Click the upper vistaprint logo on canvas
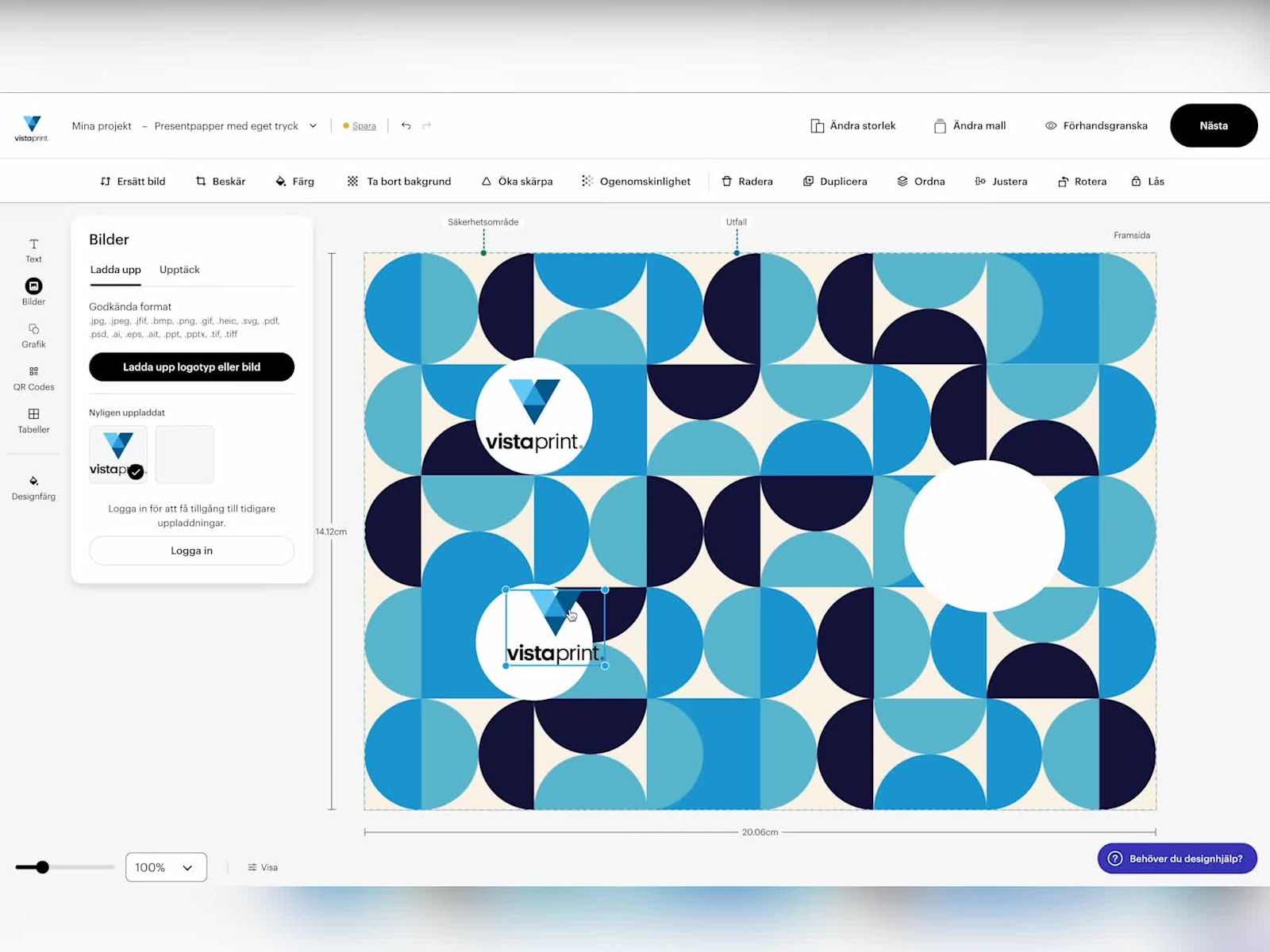 pos(534,416)
